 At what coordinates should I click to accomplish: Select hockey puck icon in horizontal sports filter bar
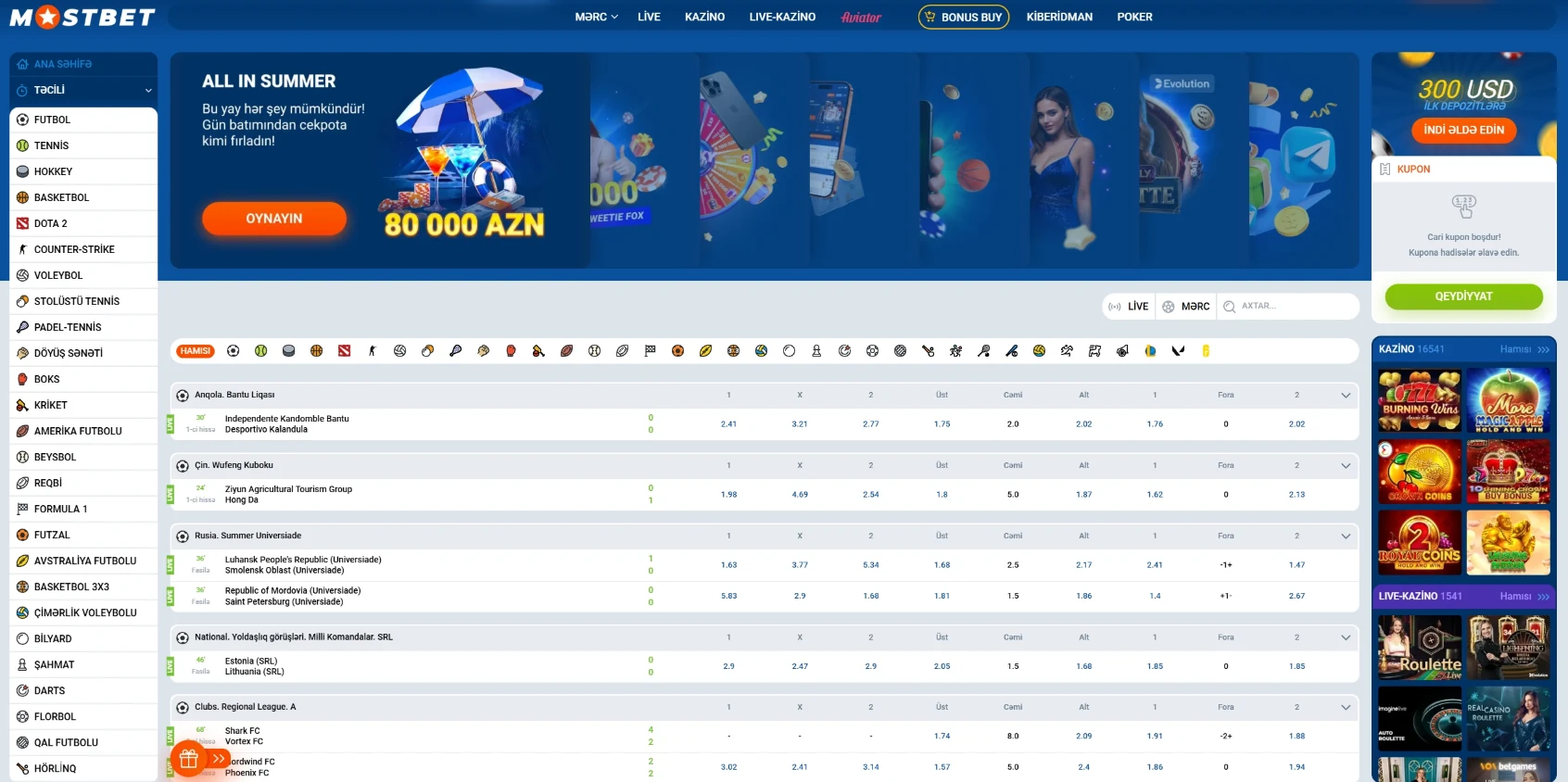[289, 351]
